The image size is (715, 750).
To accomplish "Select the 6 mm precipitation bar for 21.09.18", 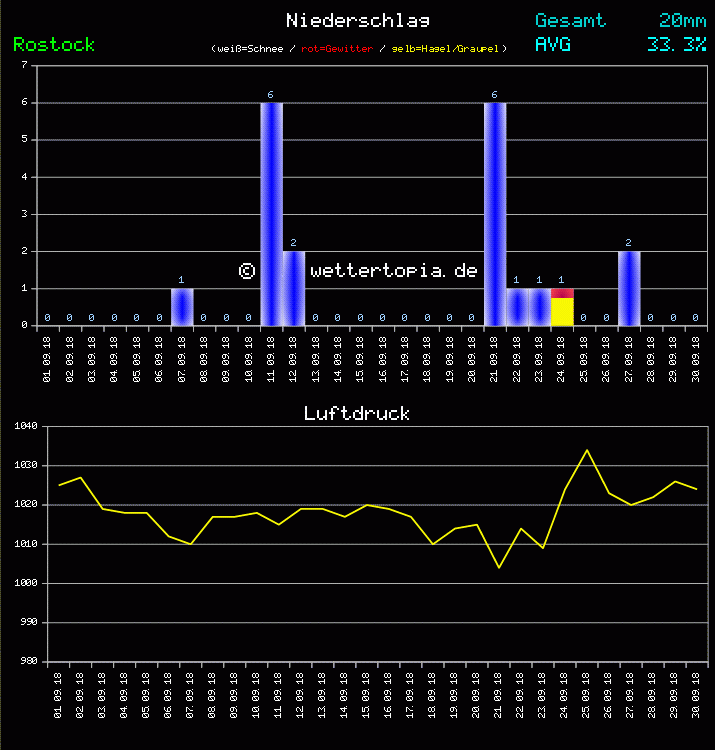I will point(495,214).
